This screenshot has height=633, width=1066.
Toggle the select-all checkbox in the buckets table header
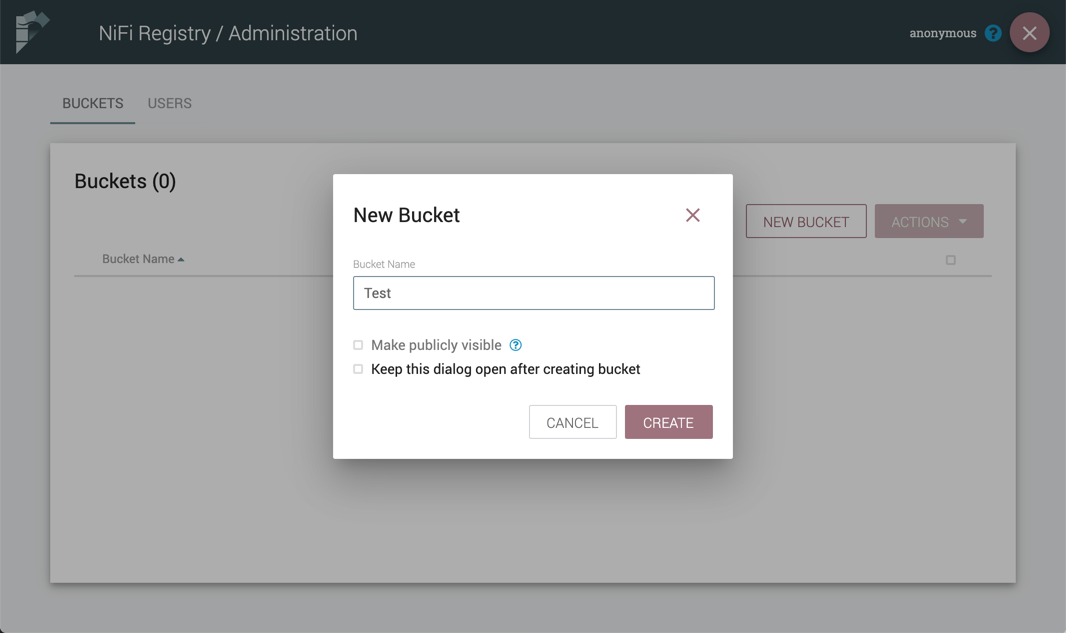(950, 260)
